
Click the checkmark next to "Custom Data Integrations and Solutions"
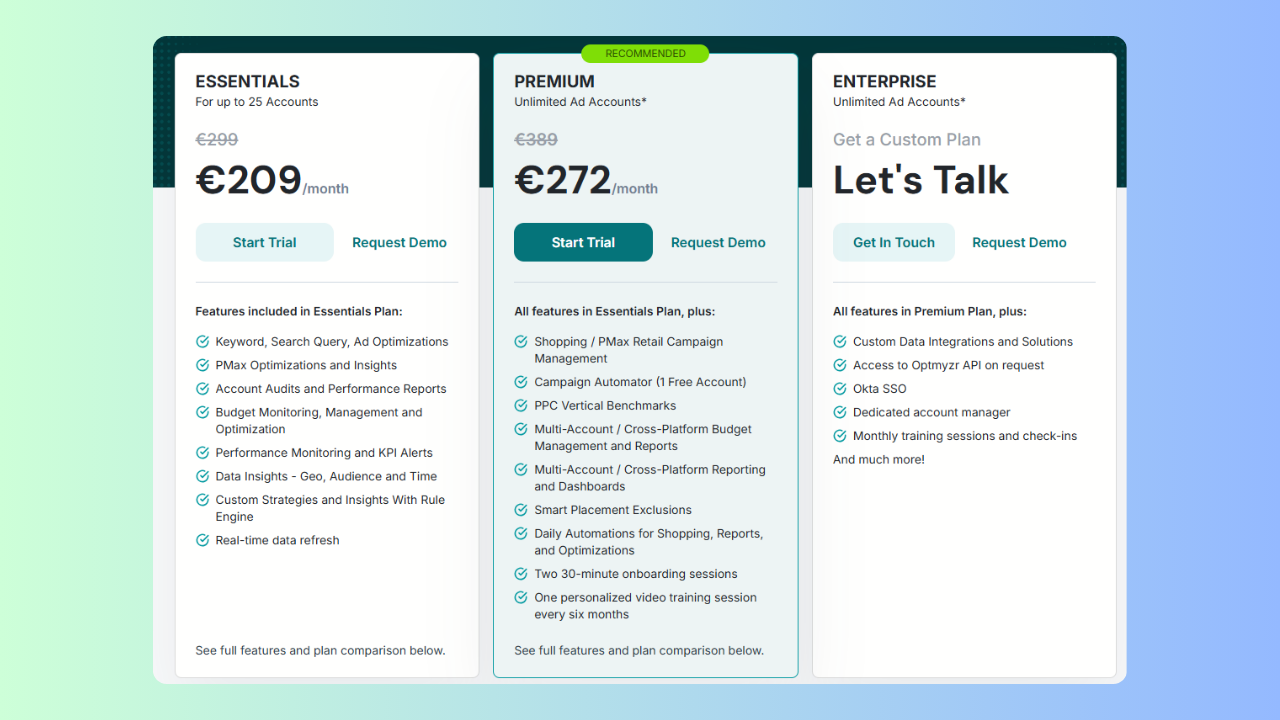click(x=840, y=341)
